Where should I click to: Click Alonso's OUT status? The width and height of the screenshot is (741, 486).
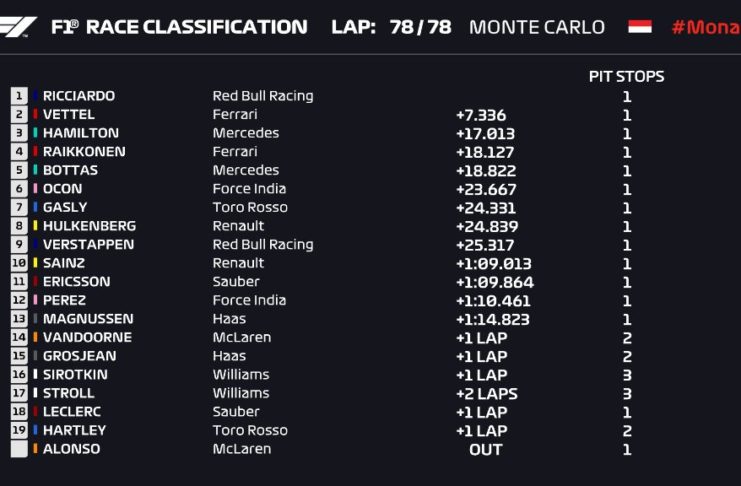tap(485, 449)
